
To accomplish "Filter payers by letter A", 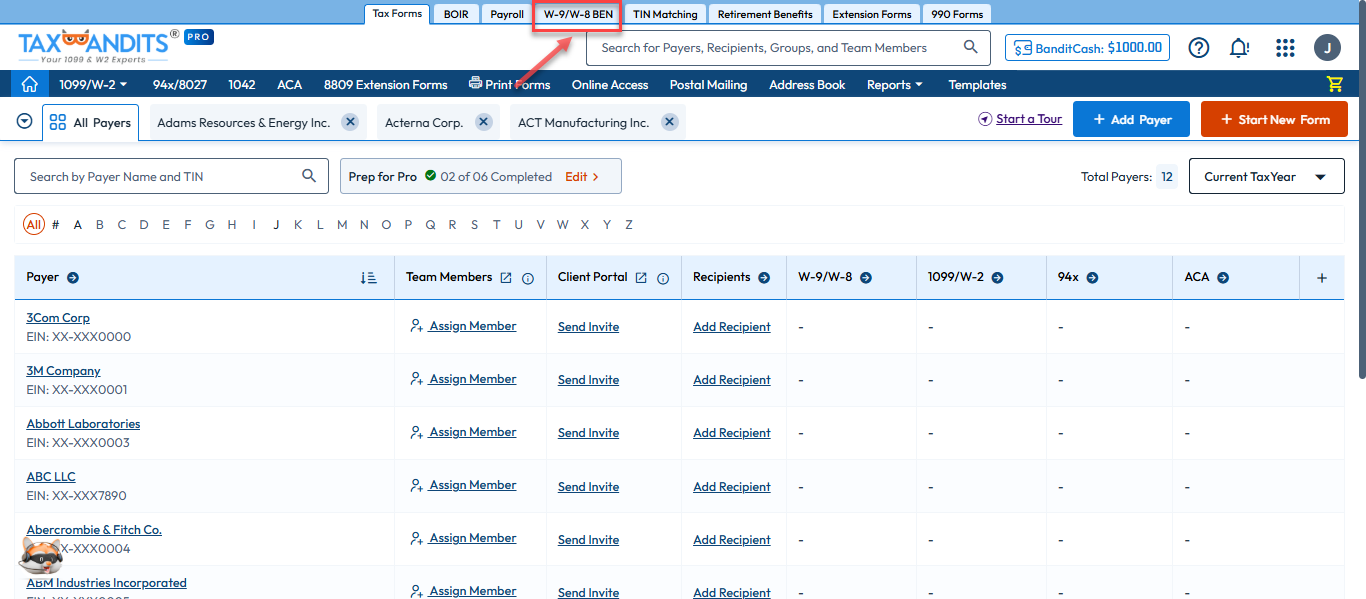I will pyautogui.click(x=78, y=224).
